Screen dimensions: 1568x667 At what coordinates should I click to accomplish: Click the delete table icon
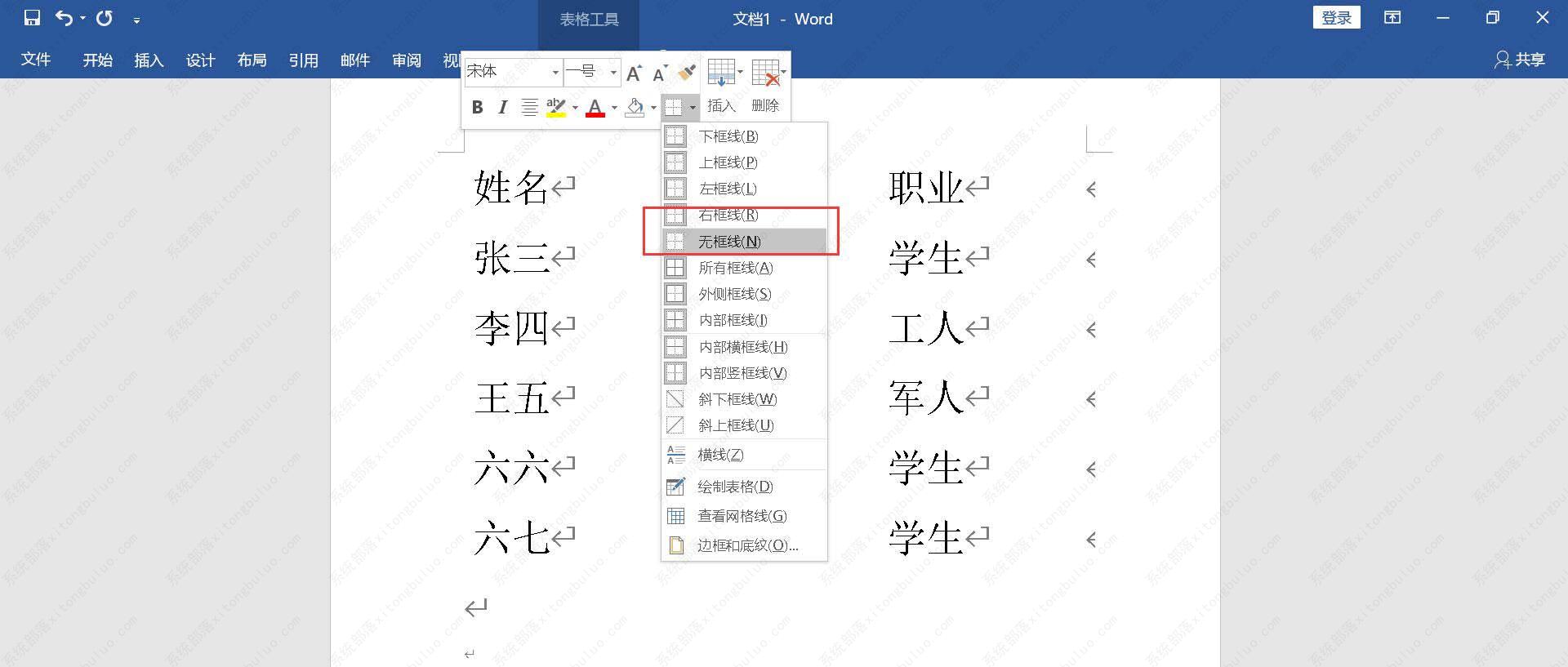point(764,73)
